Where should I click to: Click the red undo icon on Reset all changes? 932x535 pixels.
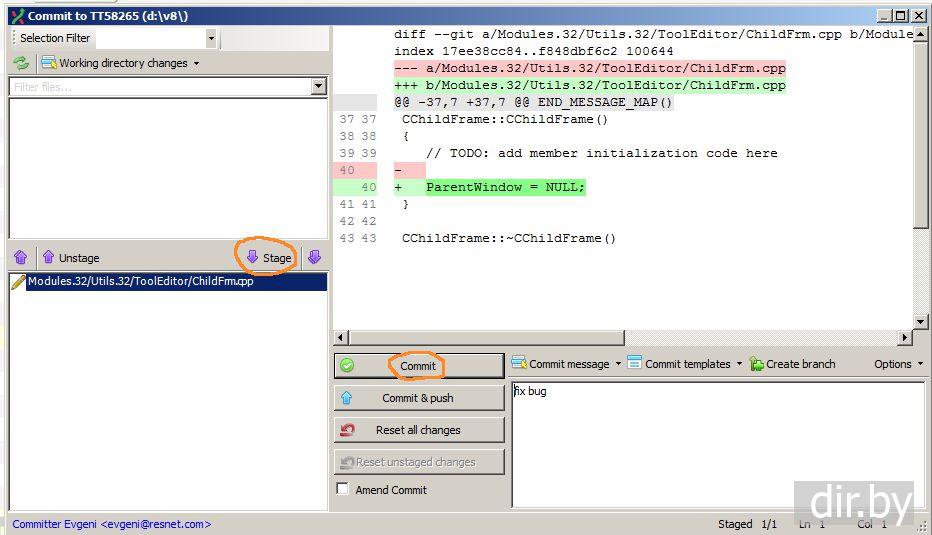[x=347, y=430]
